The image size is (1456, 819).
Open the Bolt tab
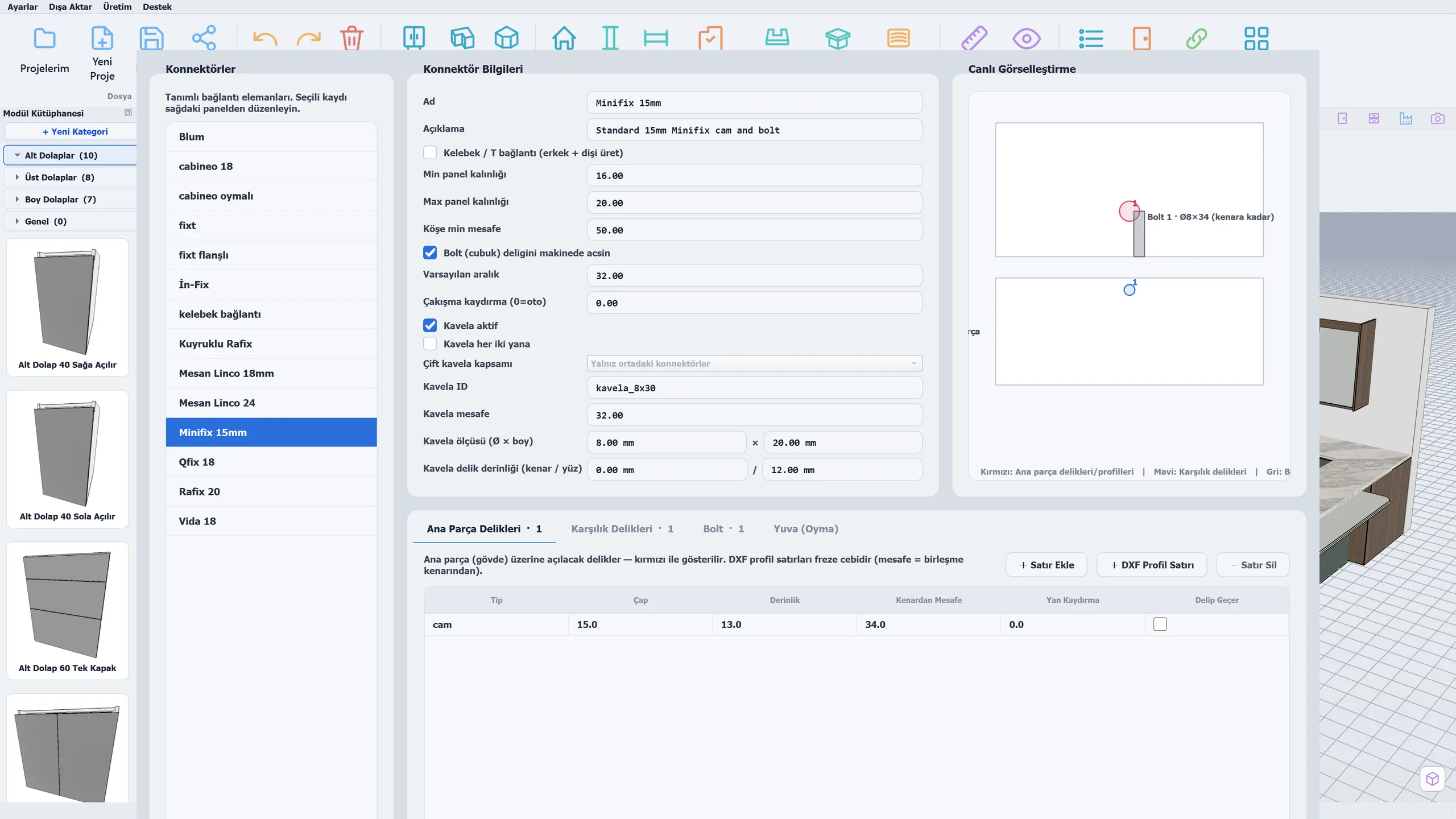coord(723,528)
